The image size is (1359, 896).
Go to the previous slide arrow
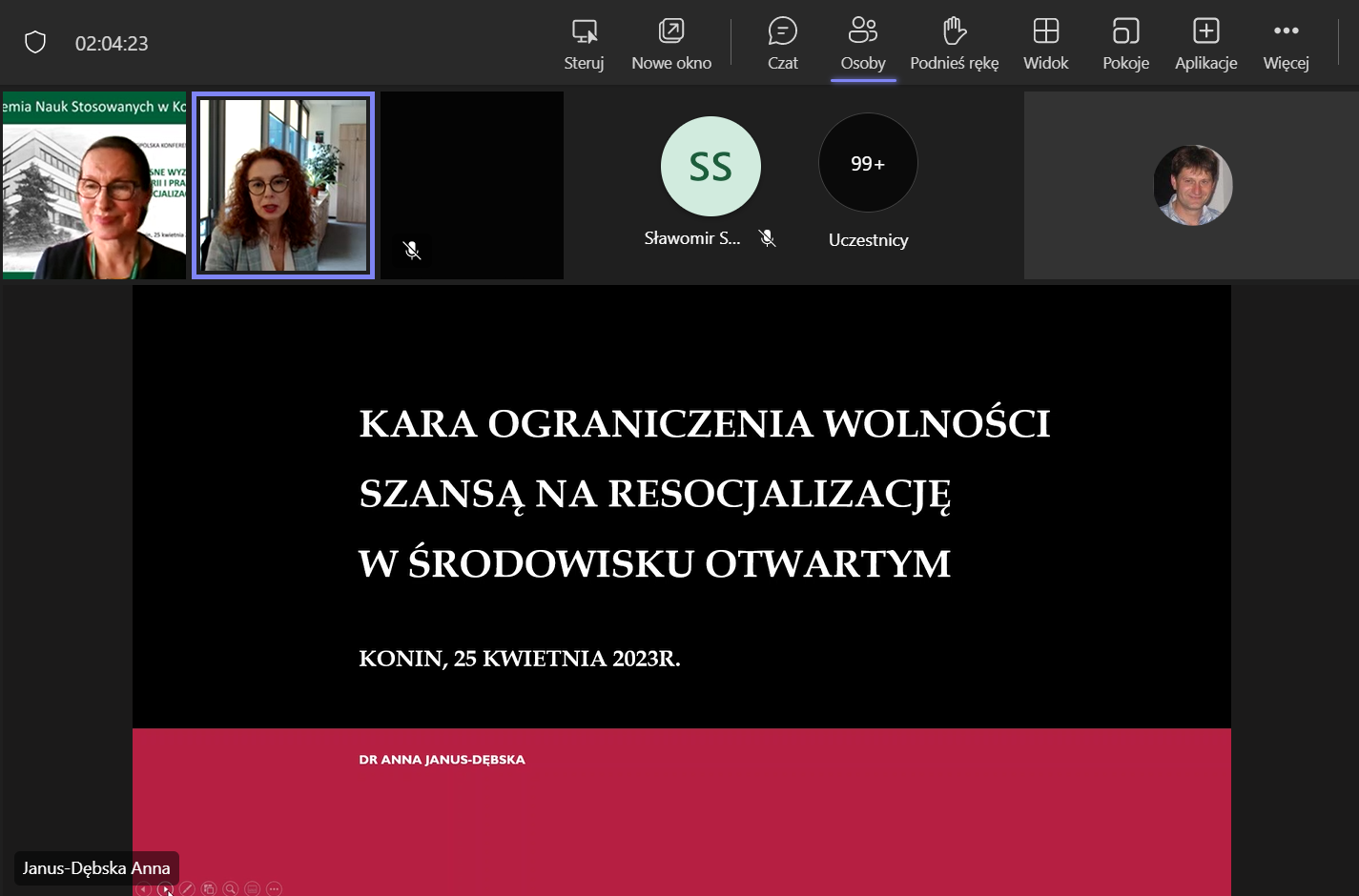pos(144,889)
